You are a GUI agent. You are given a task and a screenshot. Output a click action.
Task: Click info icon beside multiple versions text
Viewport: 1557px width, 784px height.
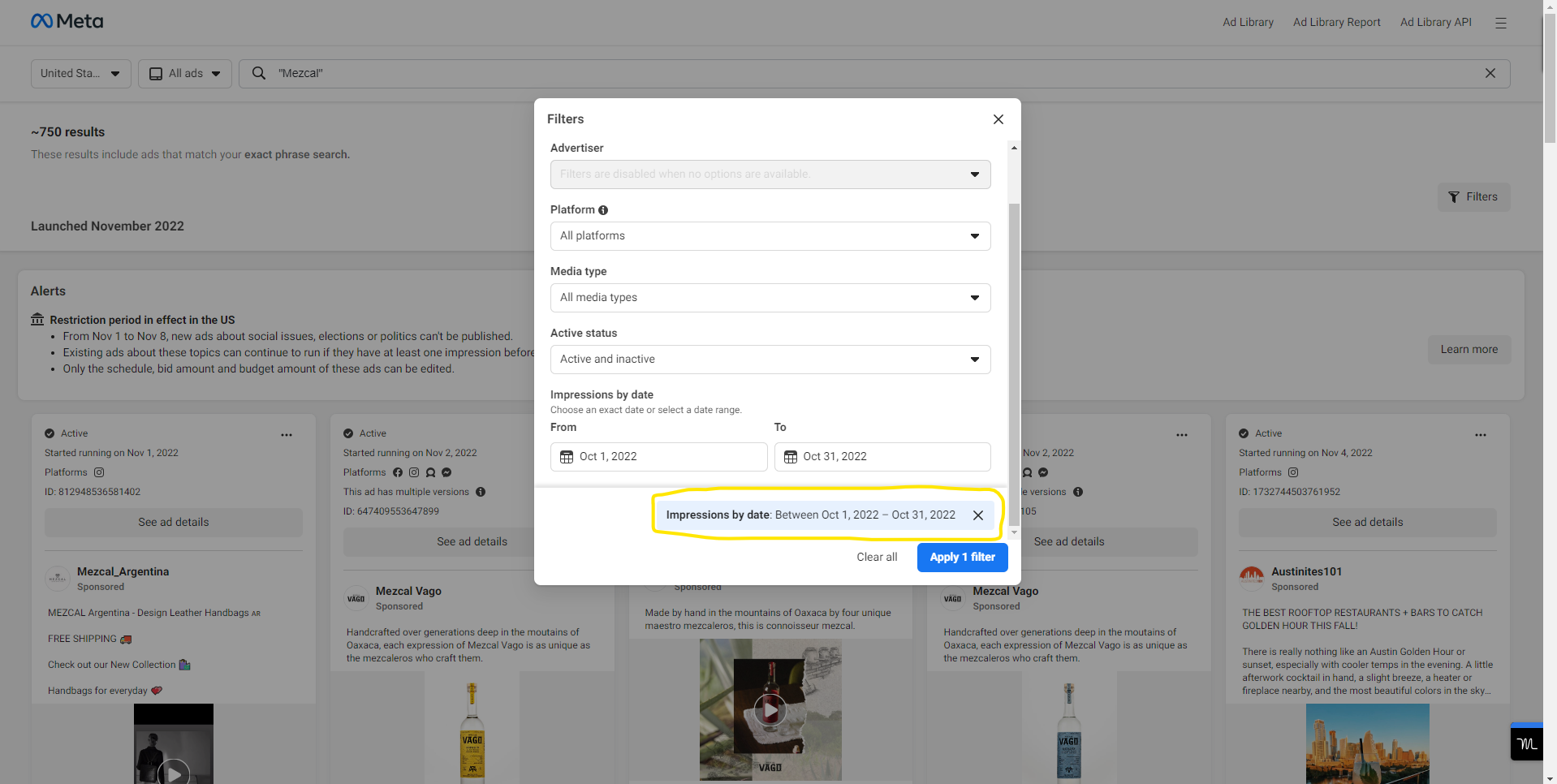click(x=481, y=492)
